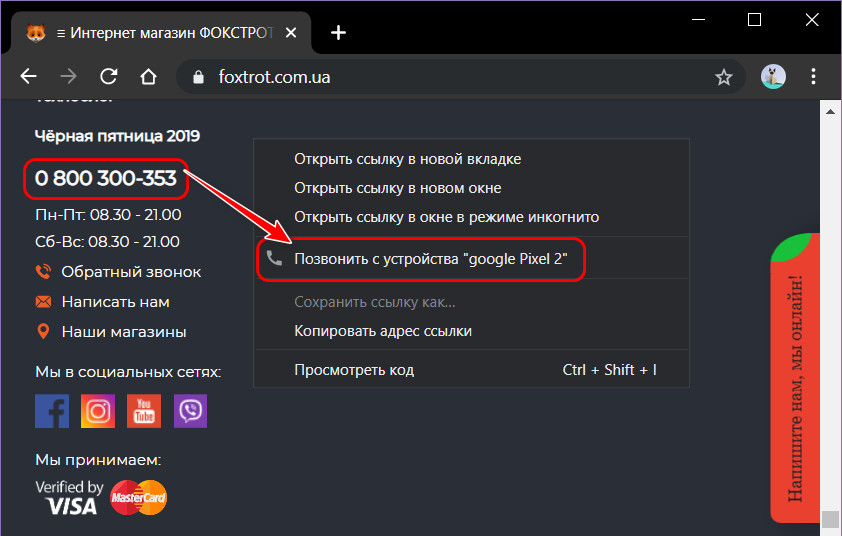
Task: Open the three-dot Chrome menu
Action: click(813, 77)
